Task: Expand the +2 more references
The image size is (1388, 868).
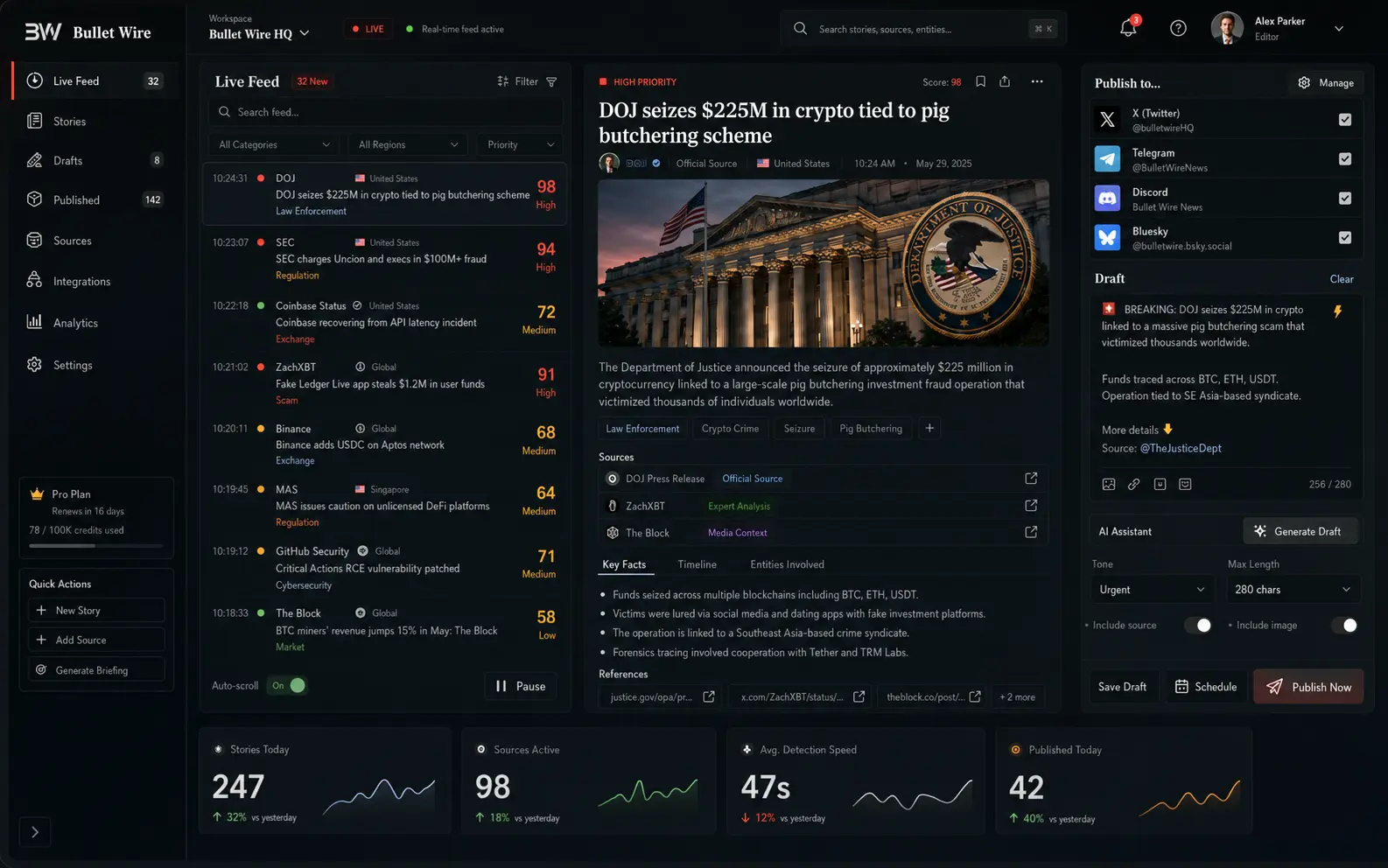Action: [1018, 697]
